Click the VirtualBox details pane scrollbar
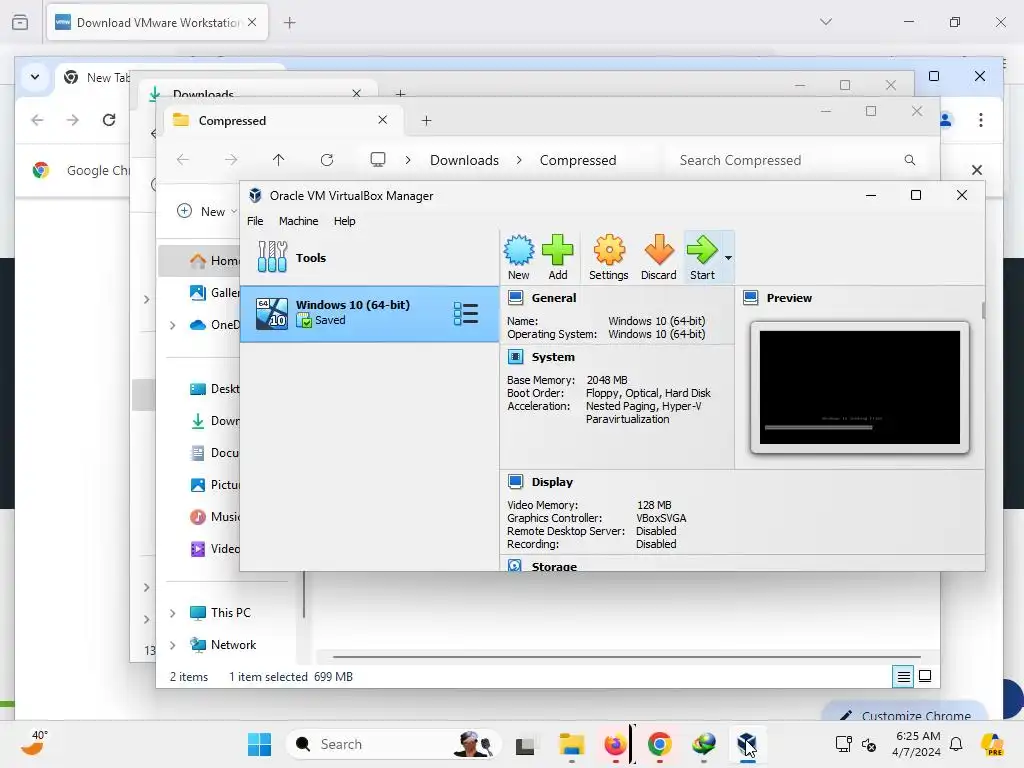This screenshot has width=1024, height=768. [983, 310]
